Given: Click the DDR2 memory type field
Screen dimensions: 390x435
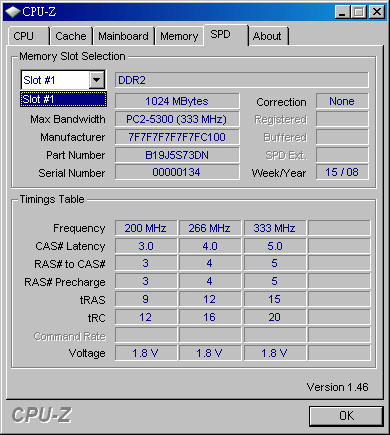Looking at the screenshot, I should coord(242,80).
